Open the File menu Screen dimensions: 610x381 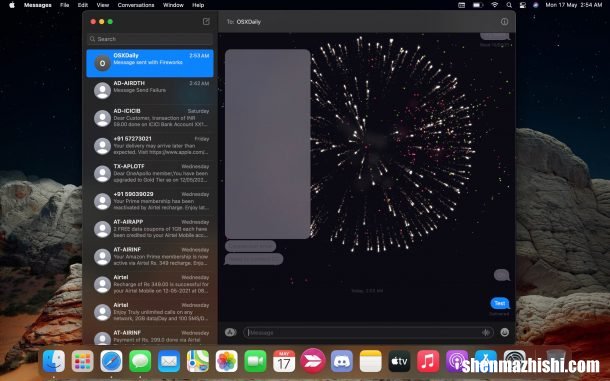pyautogui.click(x=65, y=5)
